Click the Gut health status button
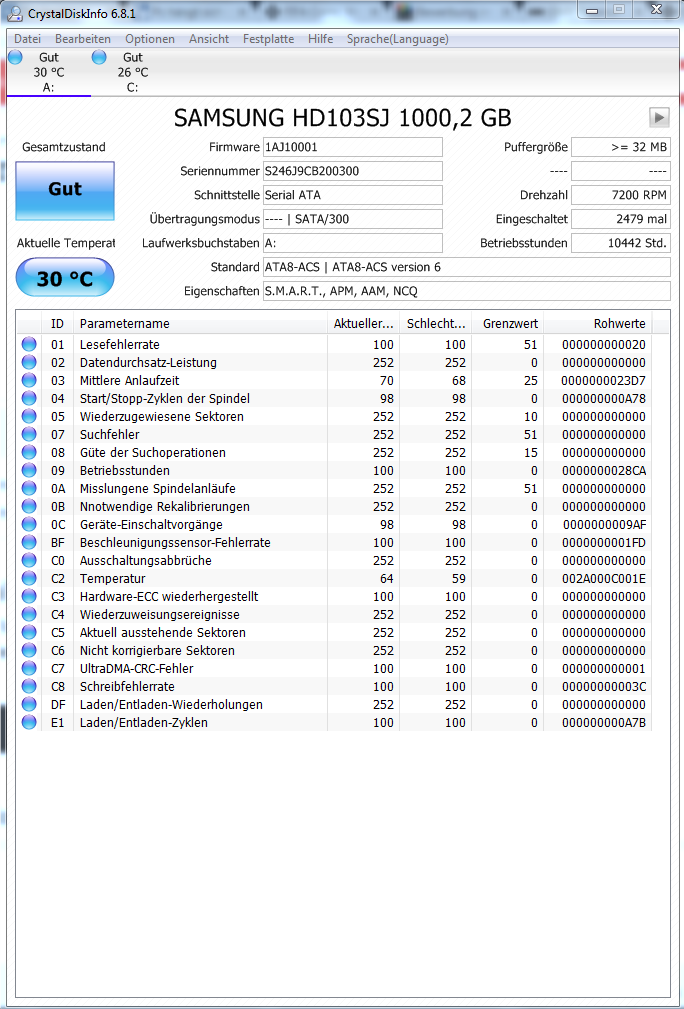Image resolution: width=684 pixels, height=1009 pixels. [65, 190]
